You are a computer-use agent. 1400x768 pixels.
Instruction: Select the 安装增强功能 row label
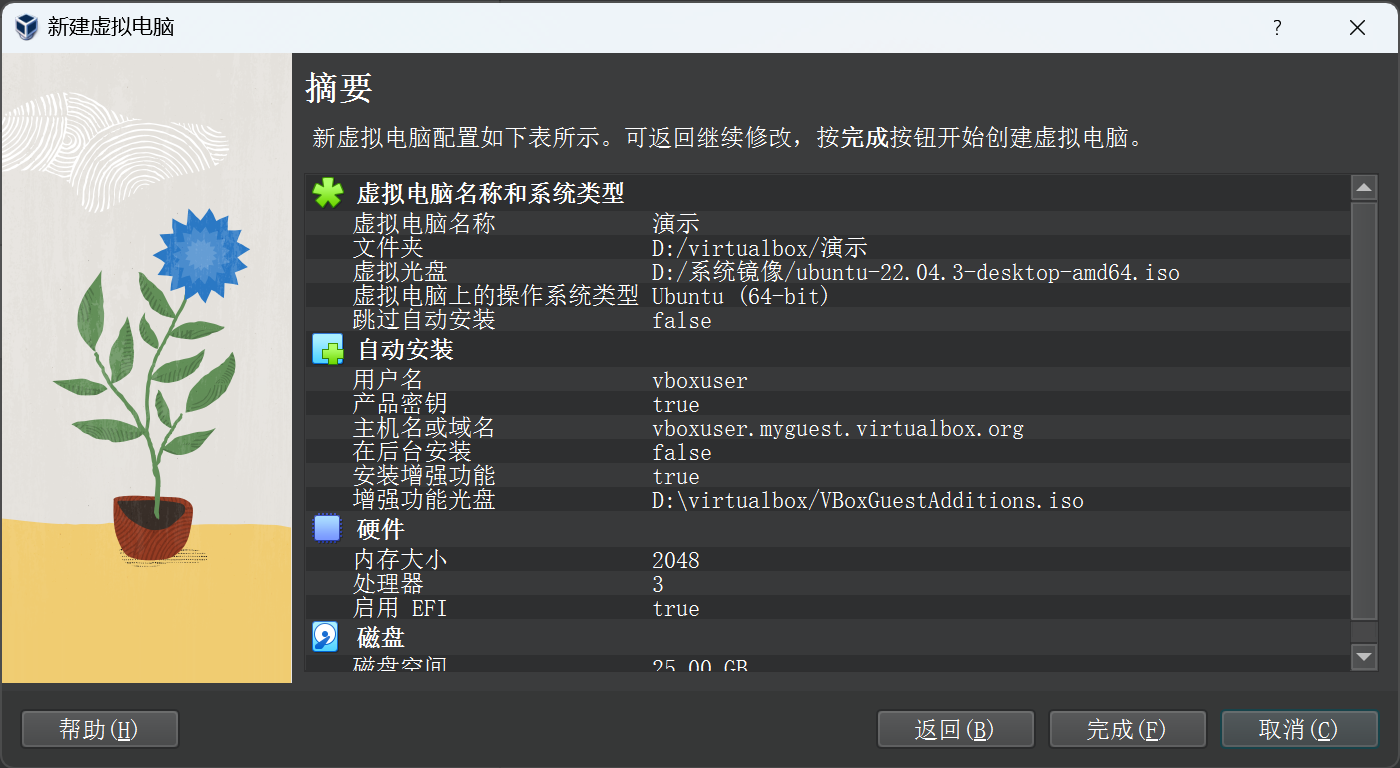pos(424,476)
